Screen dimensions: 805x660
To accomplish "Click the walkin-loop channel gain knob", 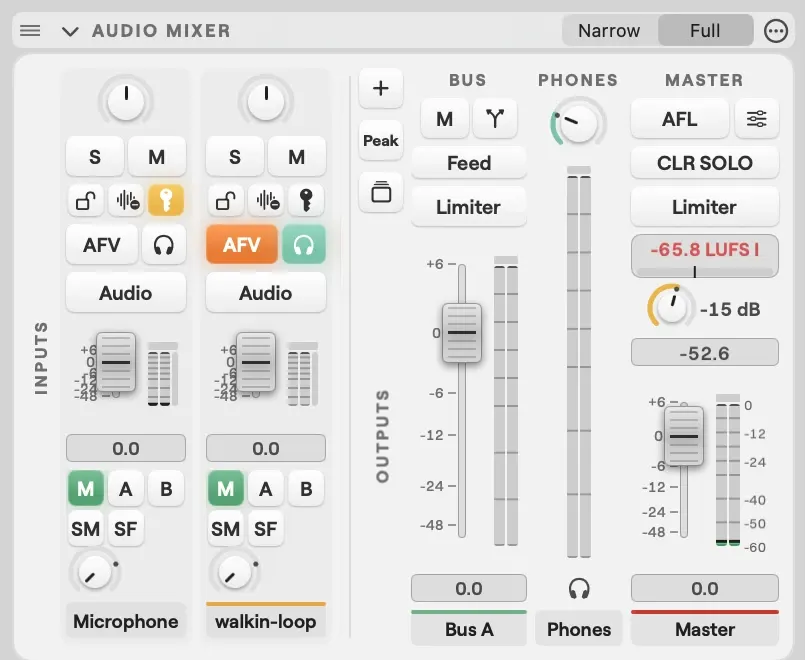I will tap(266, 101).
